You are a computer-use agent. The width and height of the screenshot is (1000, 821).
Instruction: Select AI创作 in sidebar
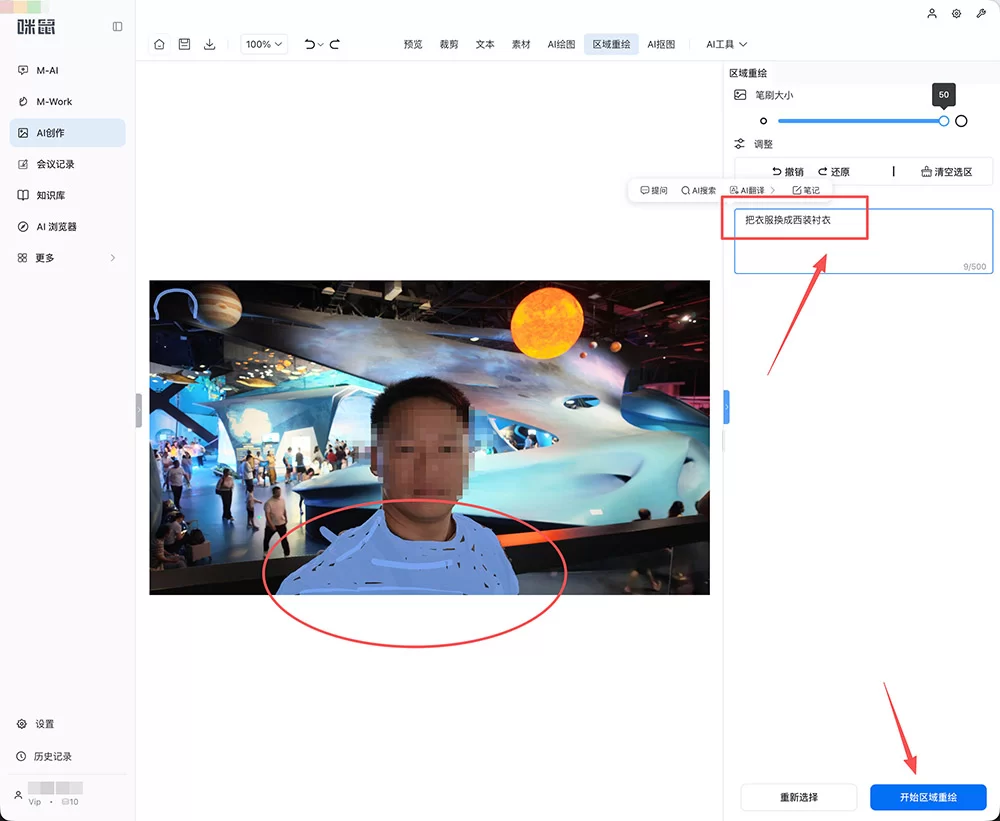(68, 133)
